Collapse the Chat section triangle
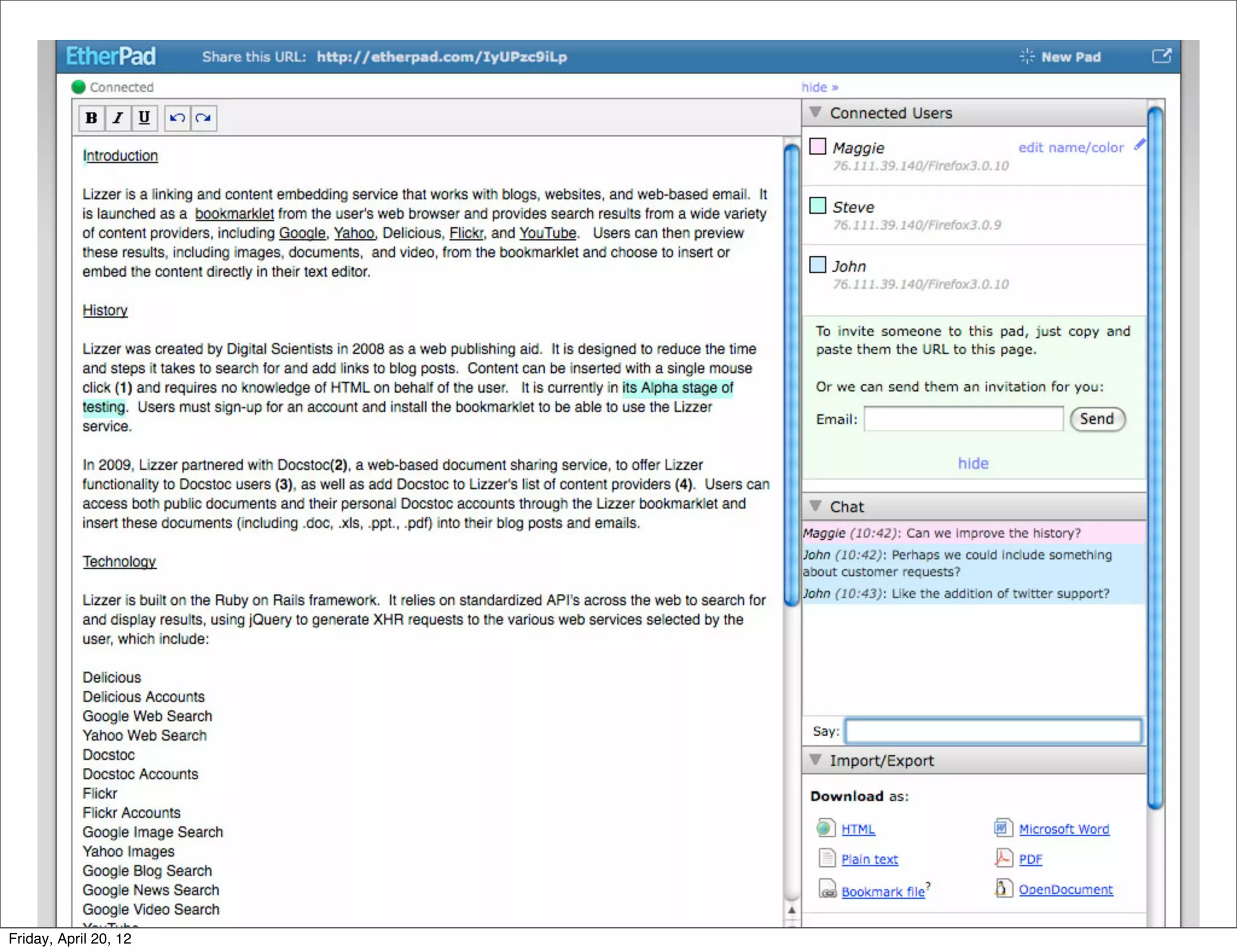 click(x=815, y=505)
